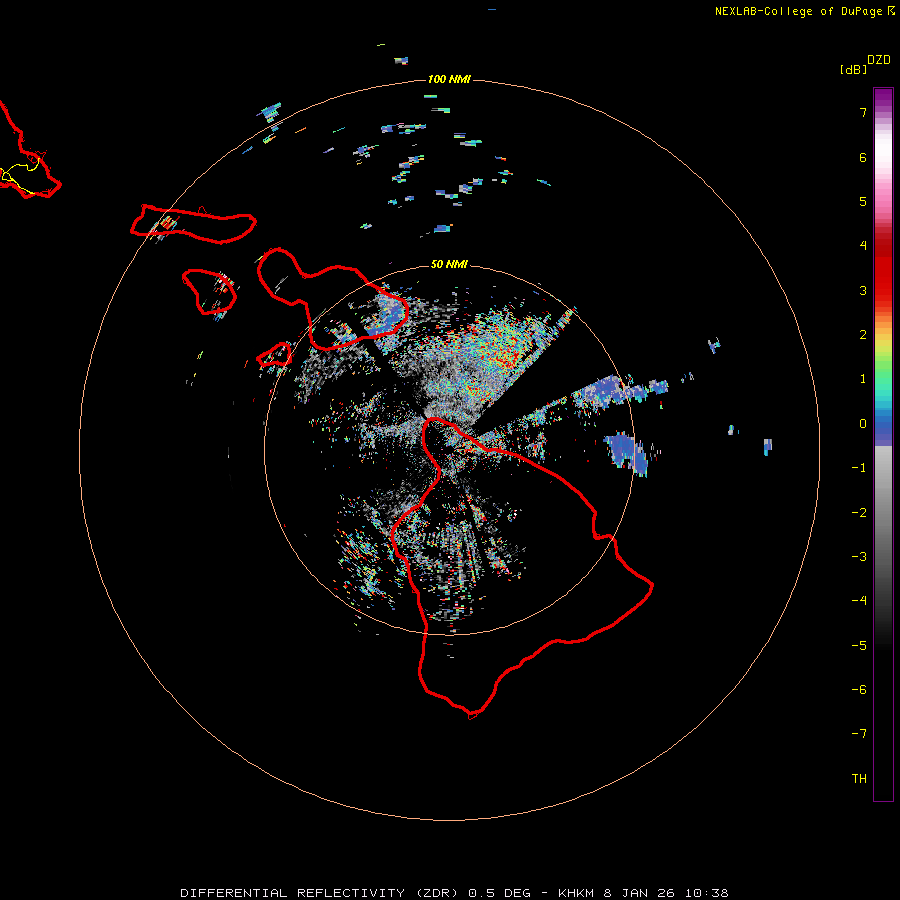This screenshot has height=900, width=900.
Task: Click the 7 value on the scale
Action: tap(863, 112)
